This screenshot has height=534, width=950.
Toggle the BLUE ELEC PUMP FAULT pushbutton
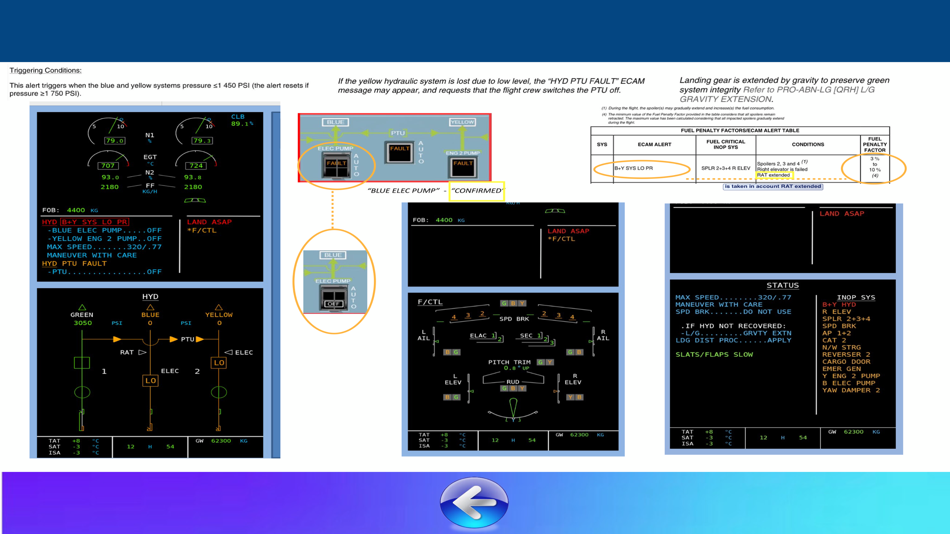point(336,165)
